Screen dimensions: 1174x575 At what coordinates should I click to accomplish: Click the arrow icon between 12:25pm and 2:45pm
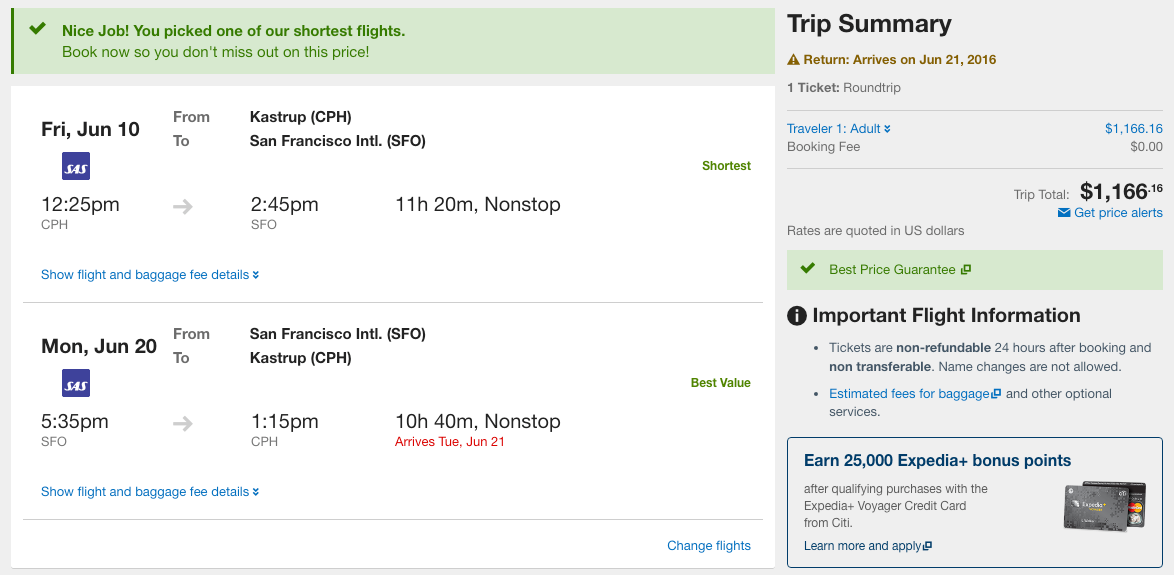click(182, 207)
